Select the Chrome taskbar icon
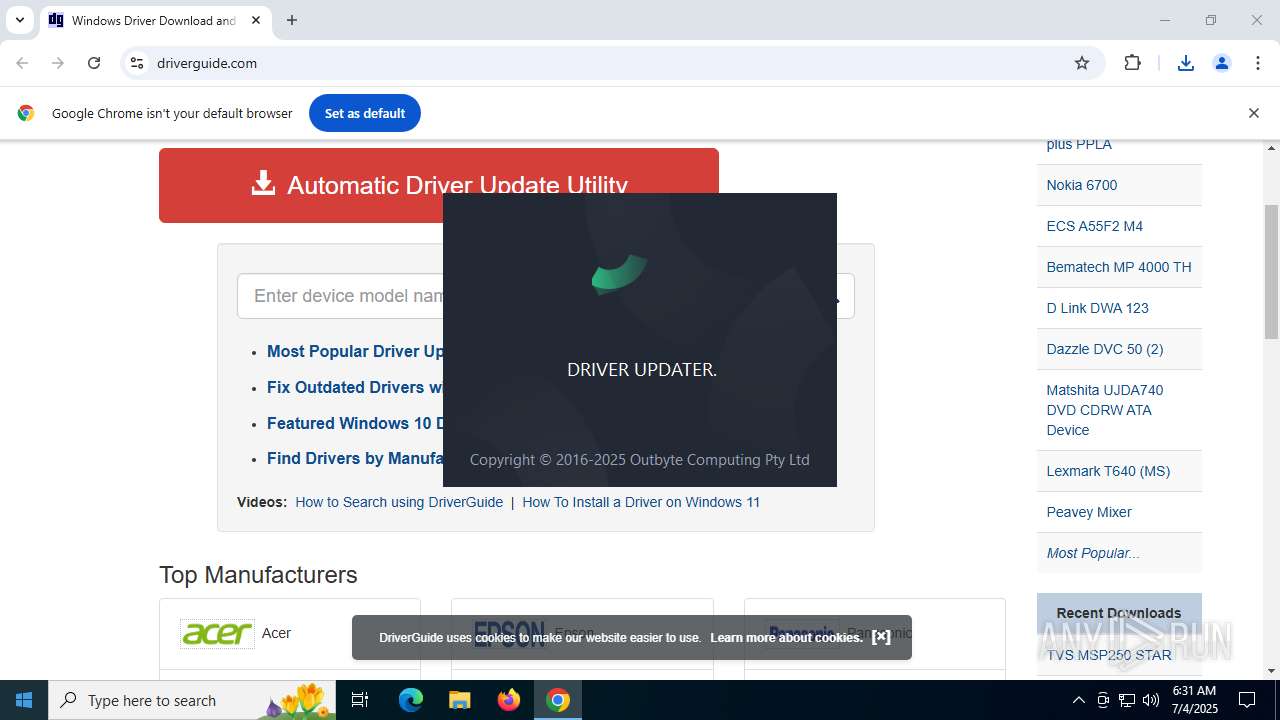The height and width of the screenshot is (720, 1280). point(558,700)
